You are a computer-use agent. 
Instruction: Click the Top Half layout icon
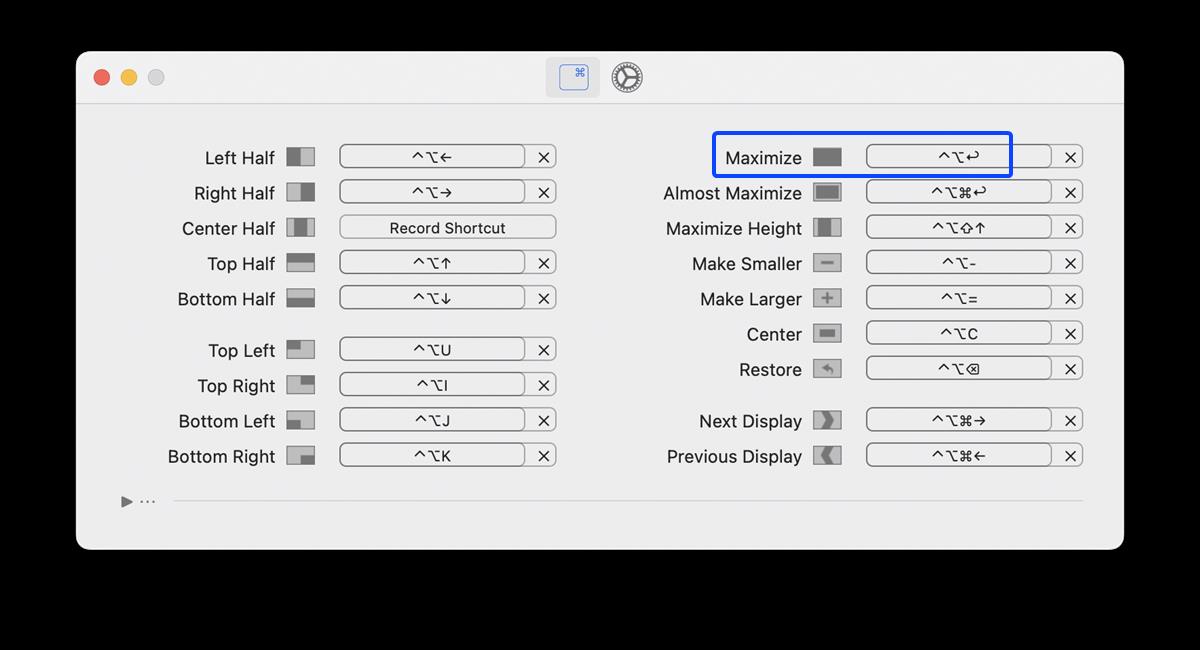click(x=301, y=263)
